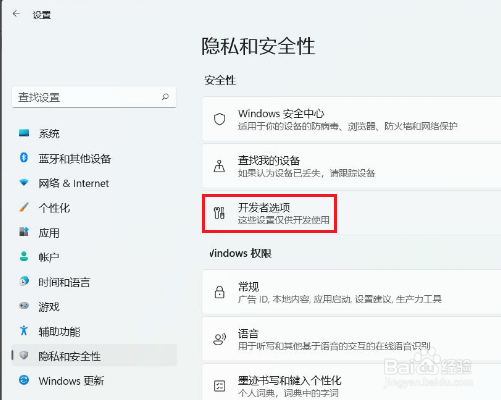Click the 应用 apps icon
The height and width of the screenshot is (400, 501).
click(24, 232)
